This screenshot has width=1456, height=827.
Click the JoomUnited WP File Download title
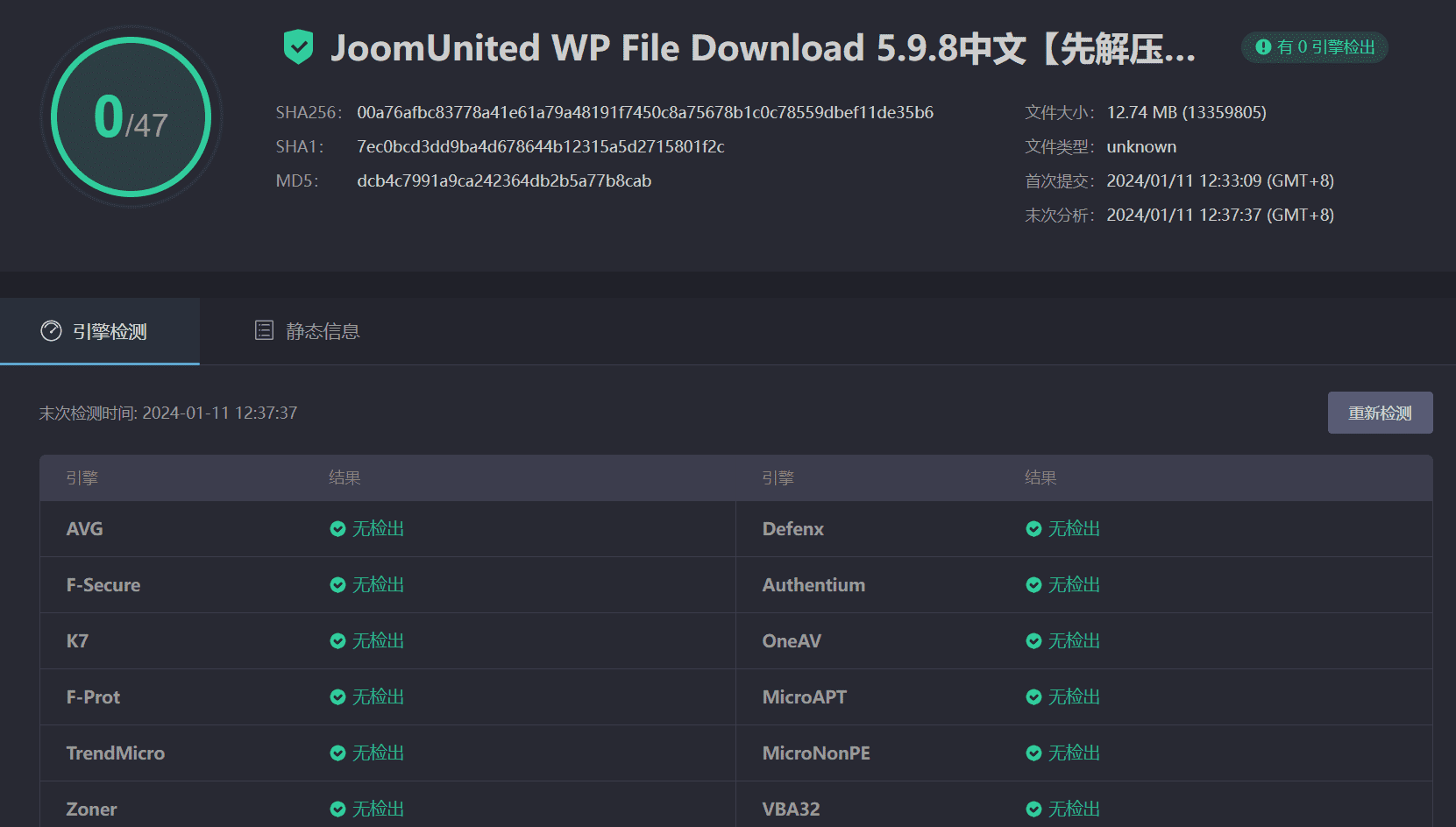pos(763,48)
